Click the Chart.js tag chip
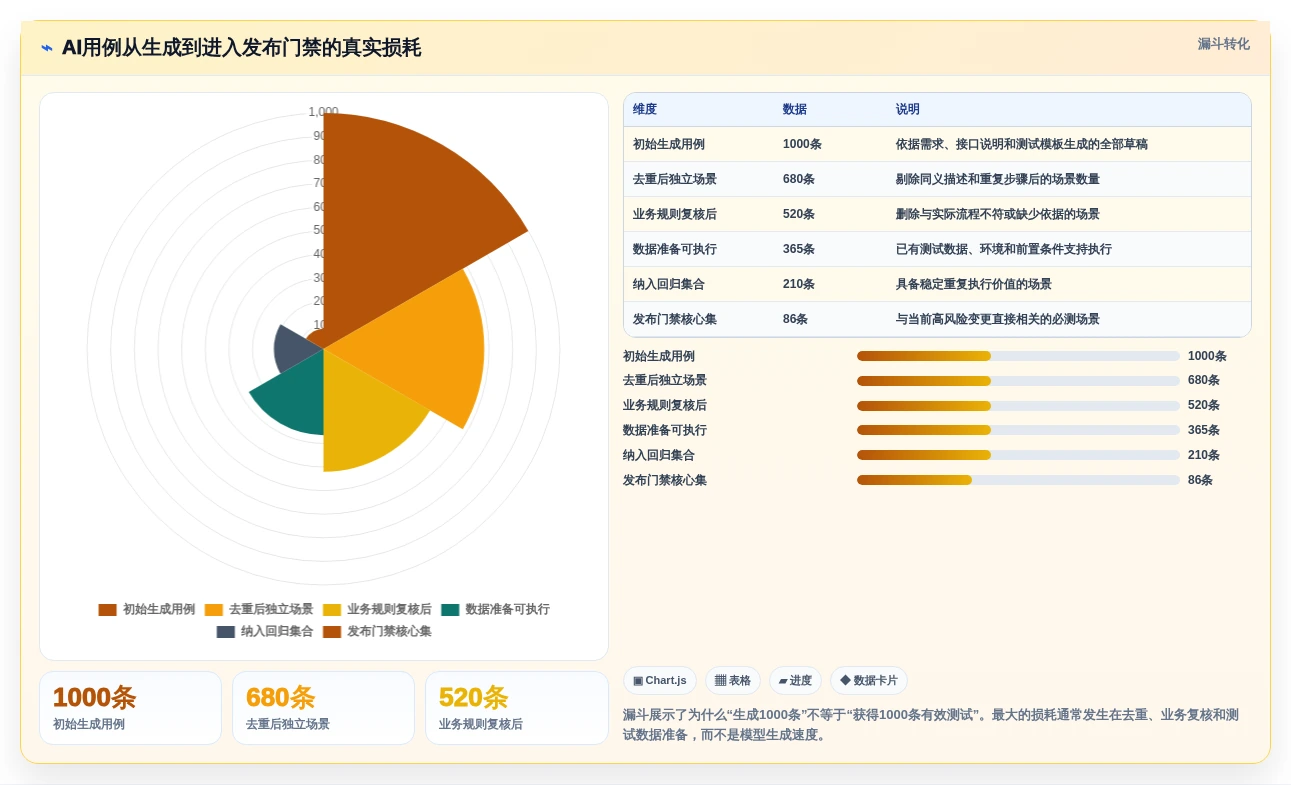 click(660, 681)
